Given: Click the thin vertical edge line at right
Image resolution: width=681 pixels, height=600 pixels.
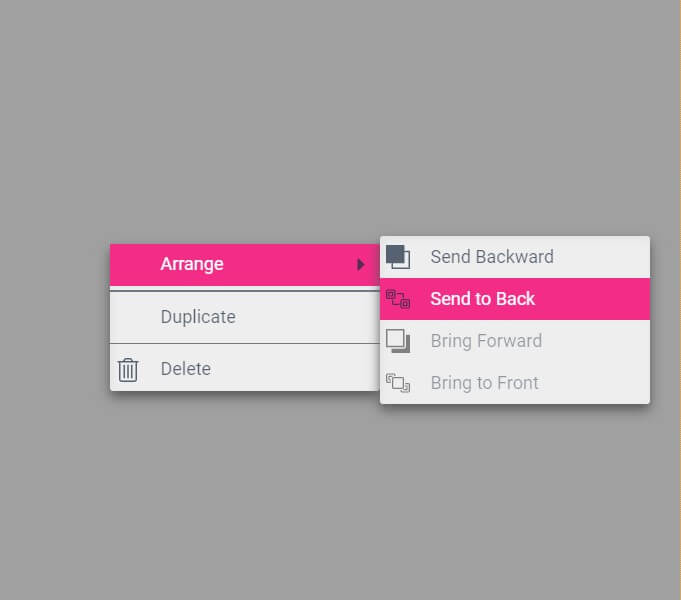Looking at the screenshot, I should (x=679, y=300).
